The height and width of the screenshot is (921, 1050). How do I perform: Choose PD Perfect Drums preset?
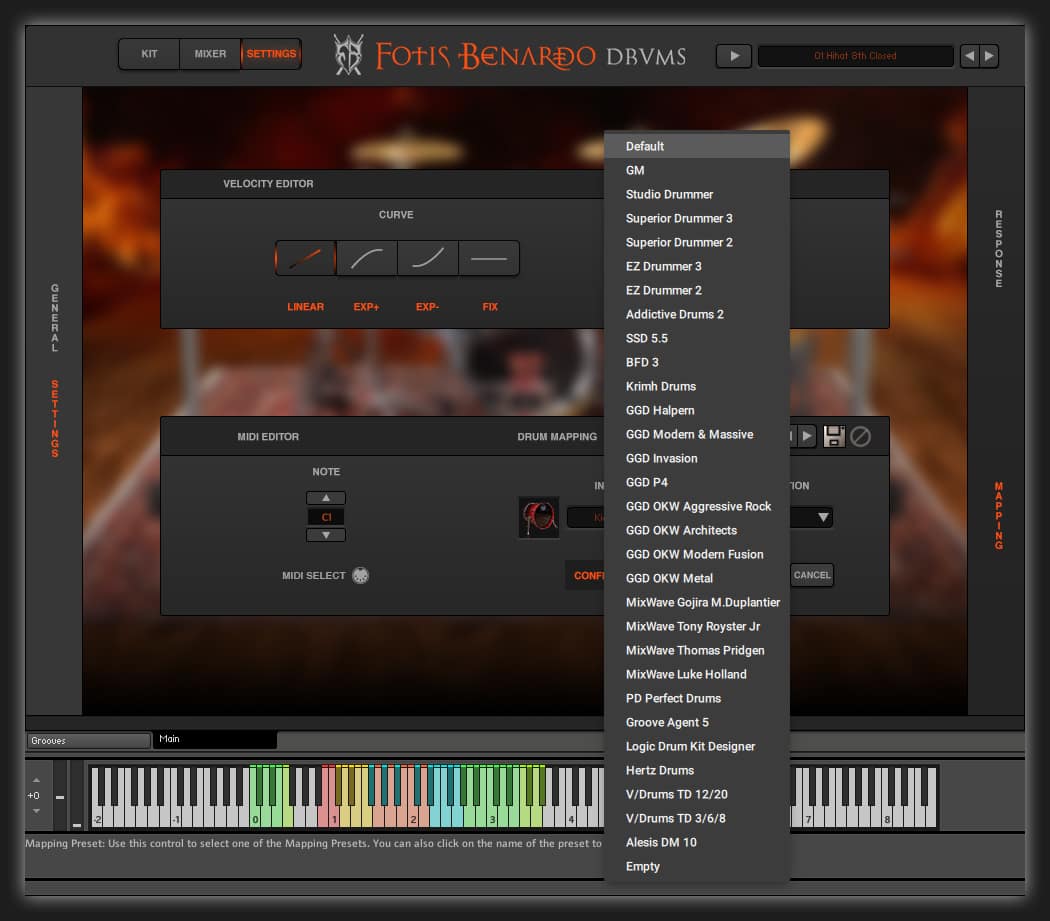(x=696, y=699)
